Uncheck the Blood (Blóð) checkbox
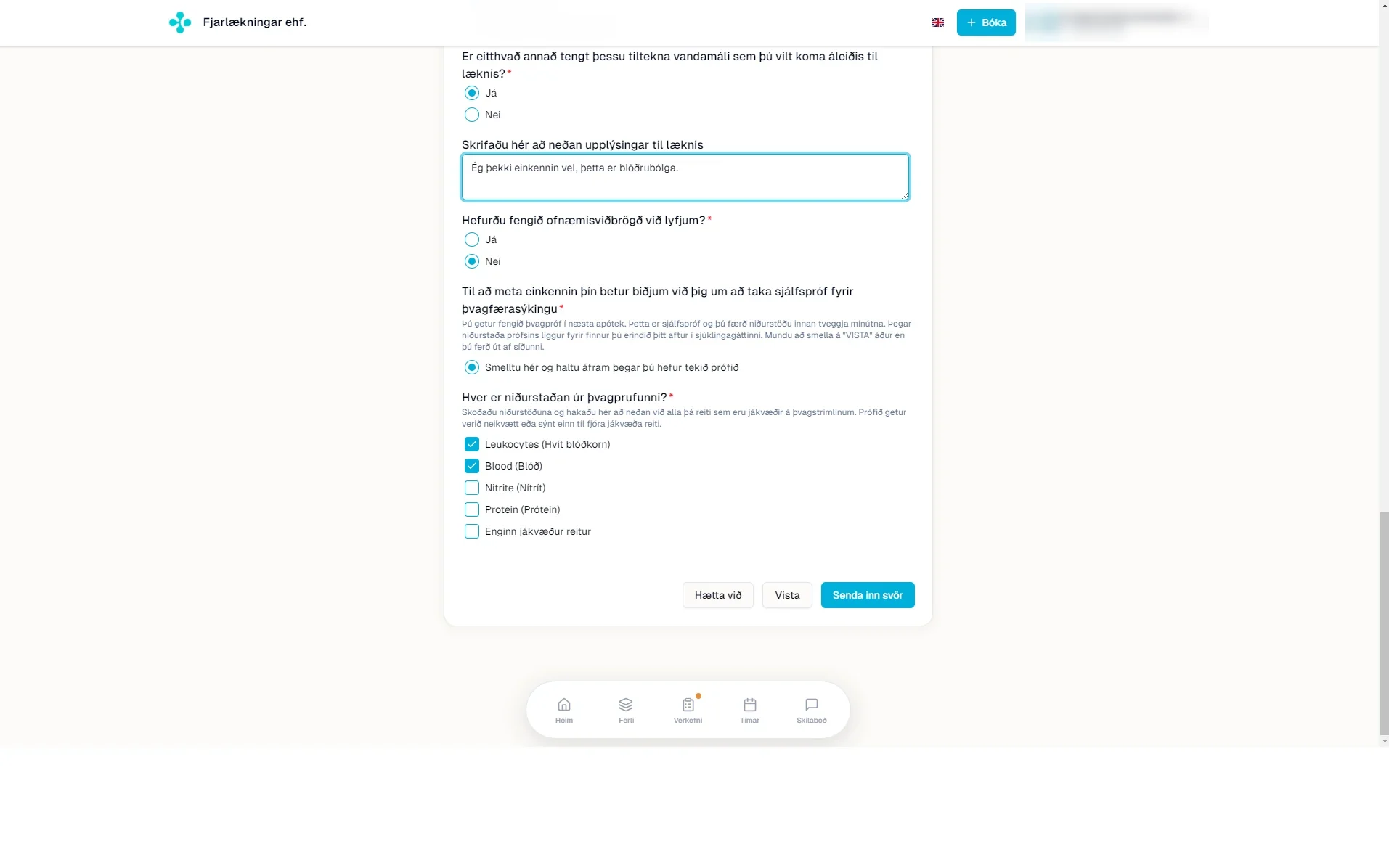 tap(472, 466)
